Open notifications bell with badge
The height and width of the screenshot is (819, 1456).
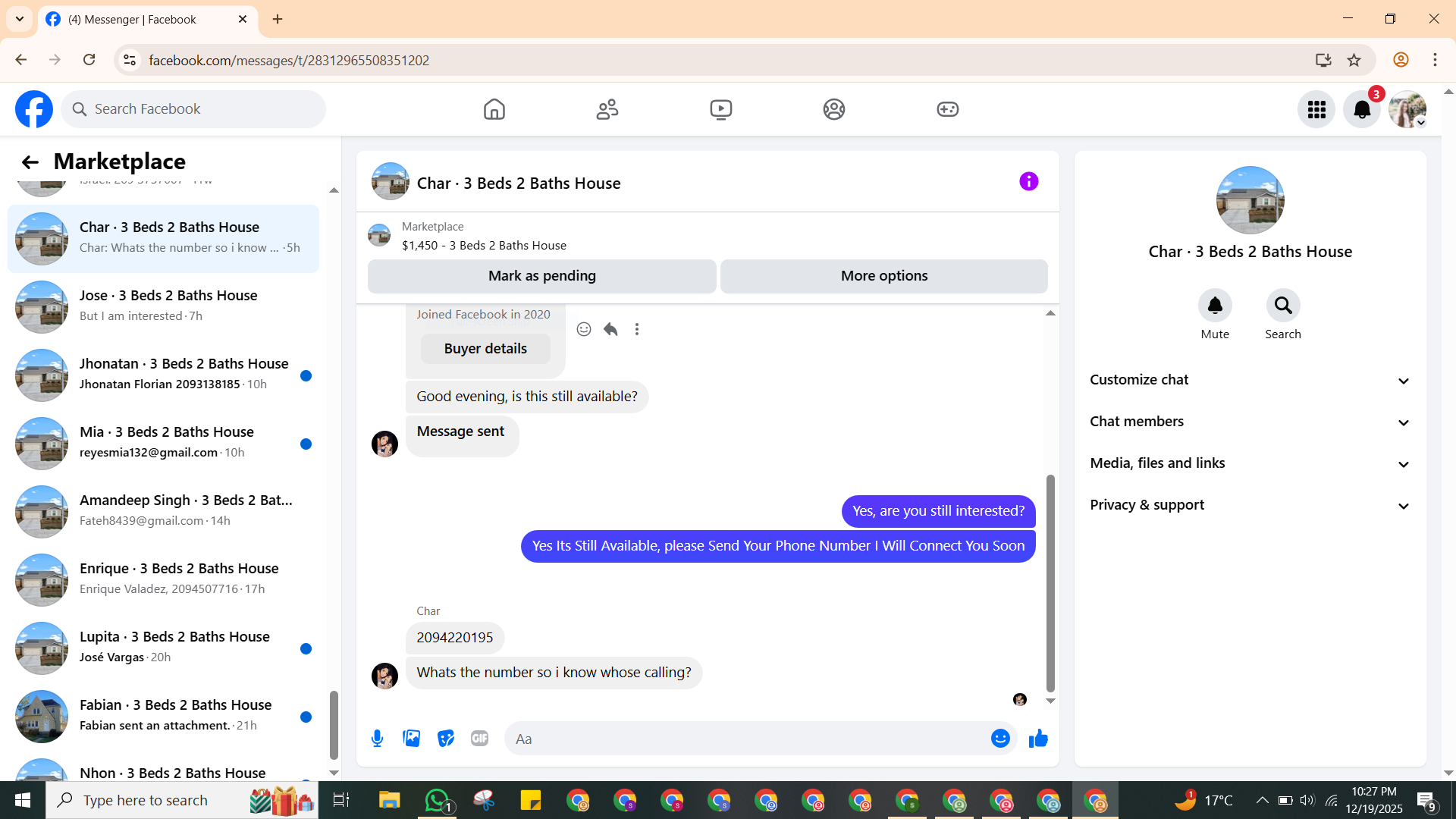pos(1362,110)
